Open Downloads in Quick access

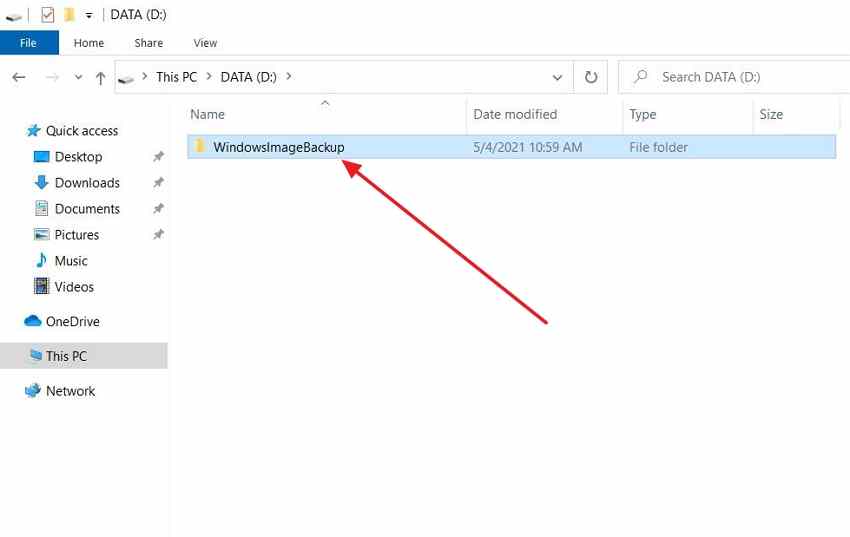pos(87,183)
